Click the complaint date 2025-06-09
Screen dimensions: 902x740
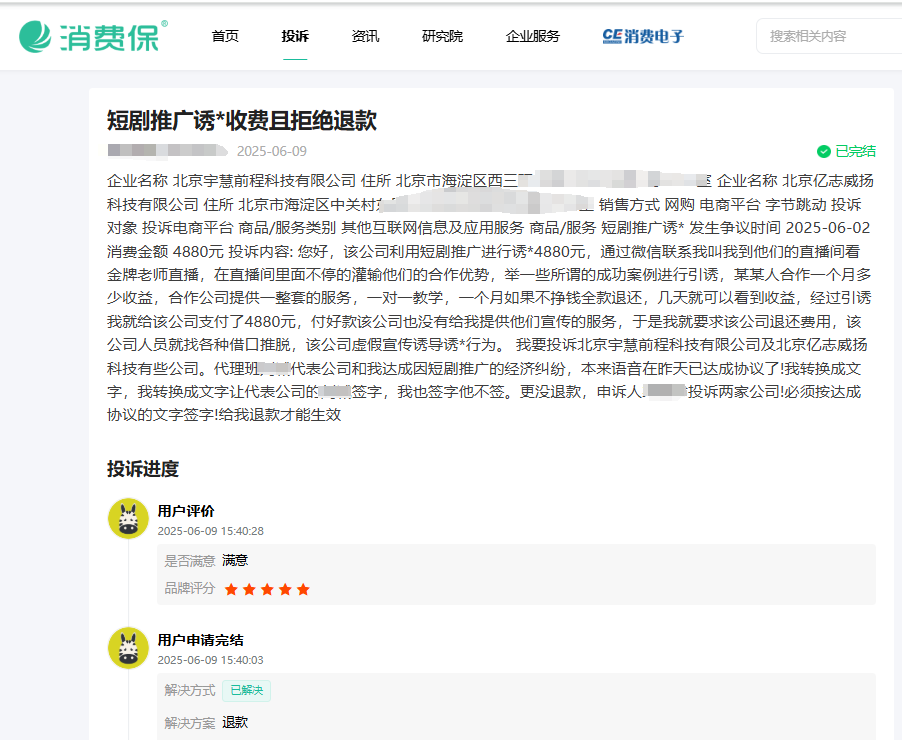click(272, 151)
